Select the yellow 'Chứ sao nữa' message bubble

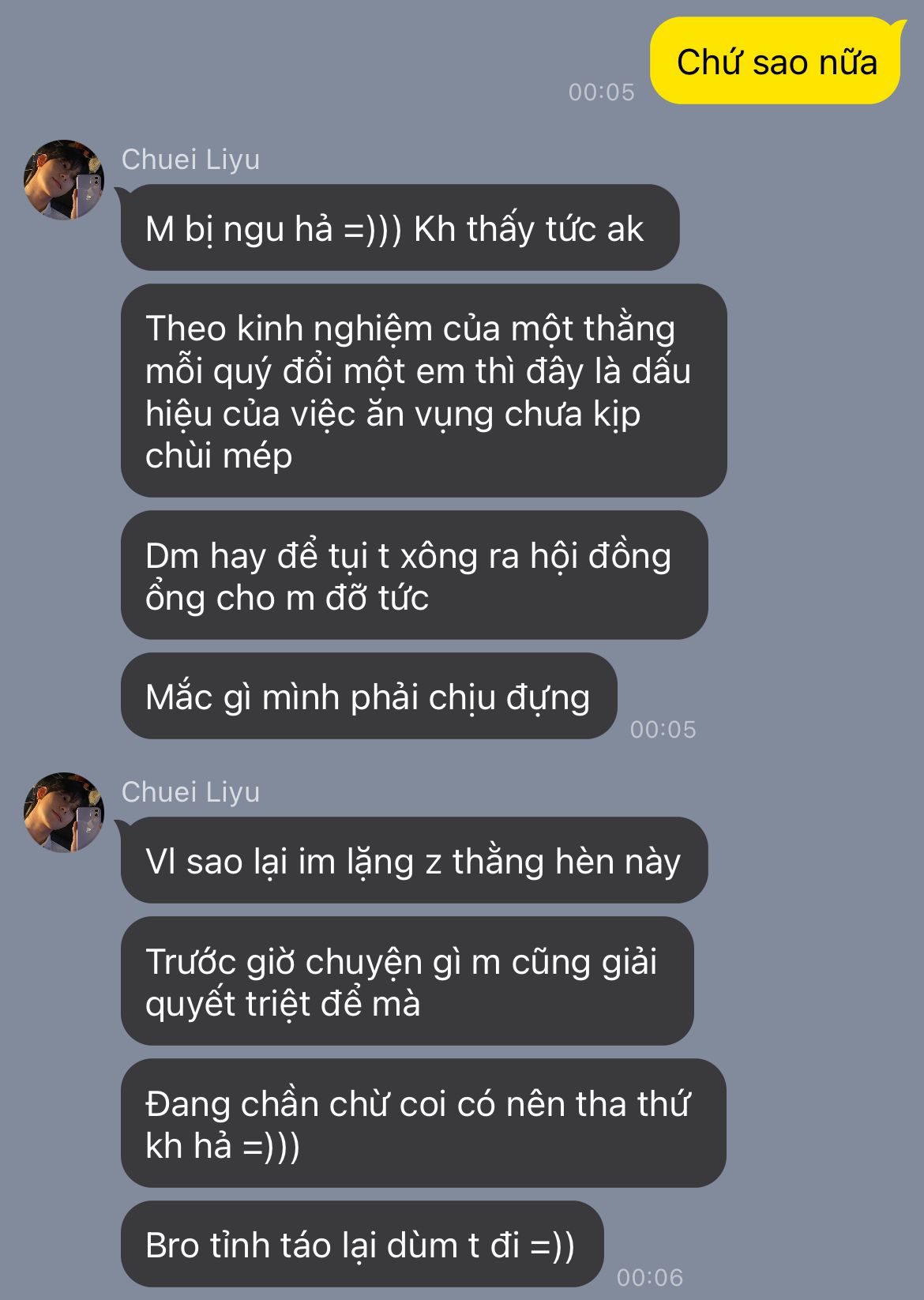click(776, 61)
